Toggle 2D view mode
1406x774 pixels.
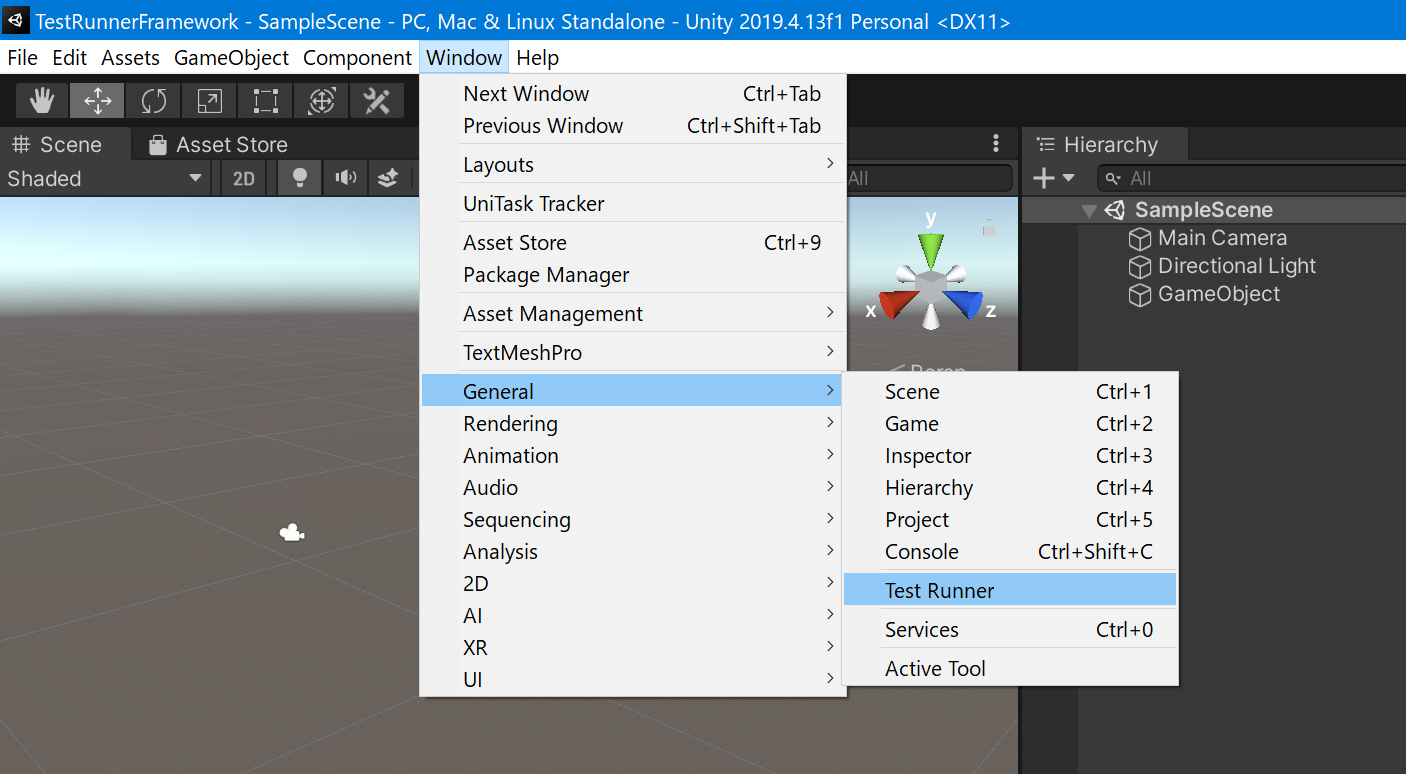243,177
